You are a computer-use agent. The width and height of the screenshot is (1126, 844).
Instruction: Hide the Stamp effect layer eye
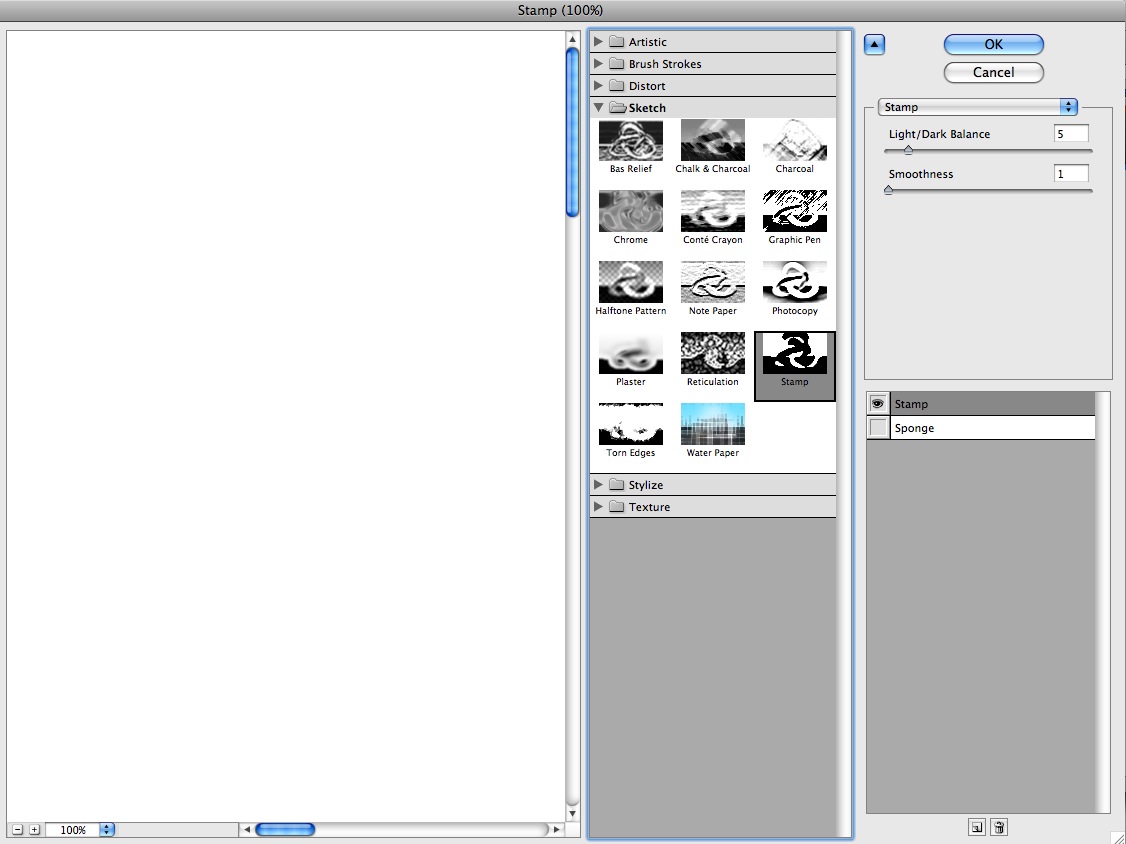pyautogui.click(x=878, y=404)
